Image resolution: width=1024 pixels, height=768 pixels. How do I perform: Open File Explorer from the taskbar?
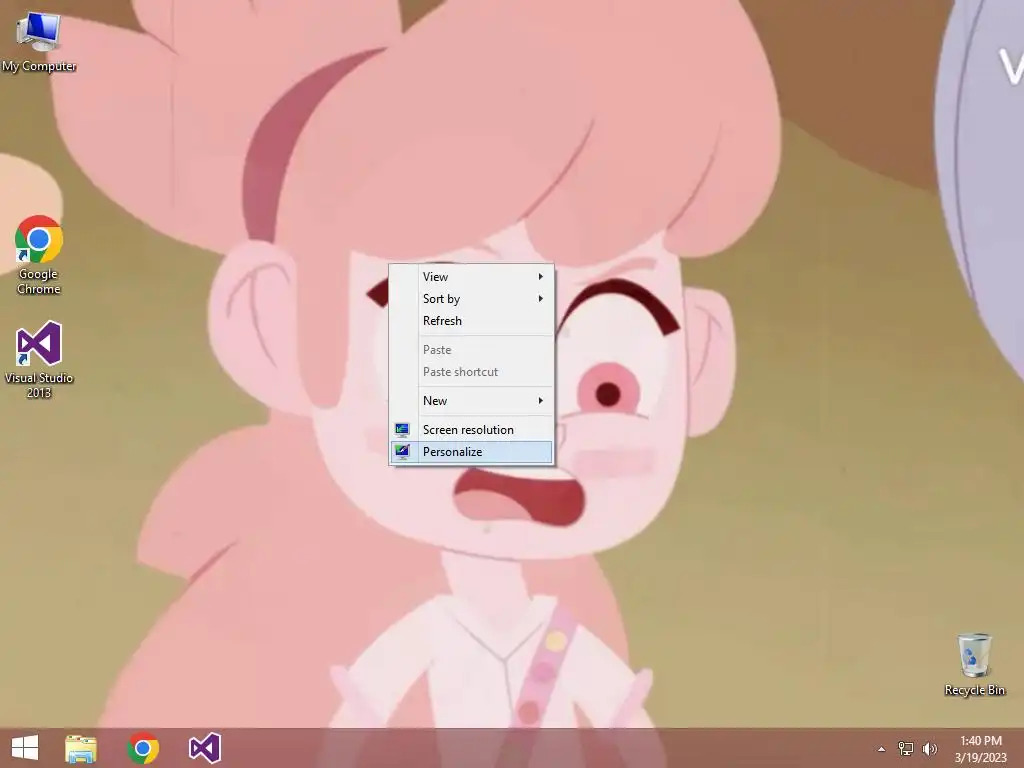click(81, 748)
